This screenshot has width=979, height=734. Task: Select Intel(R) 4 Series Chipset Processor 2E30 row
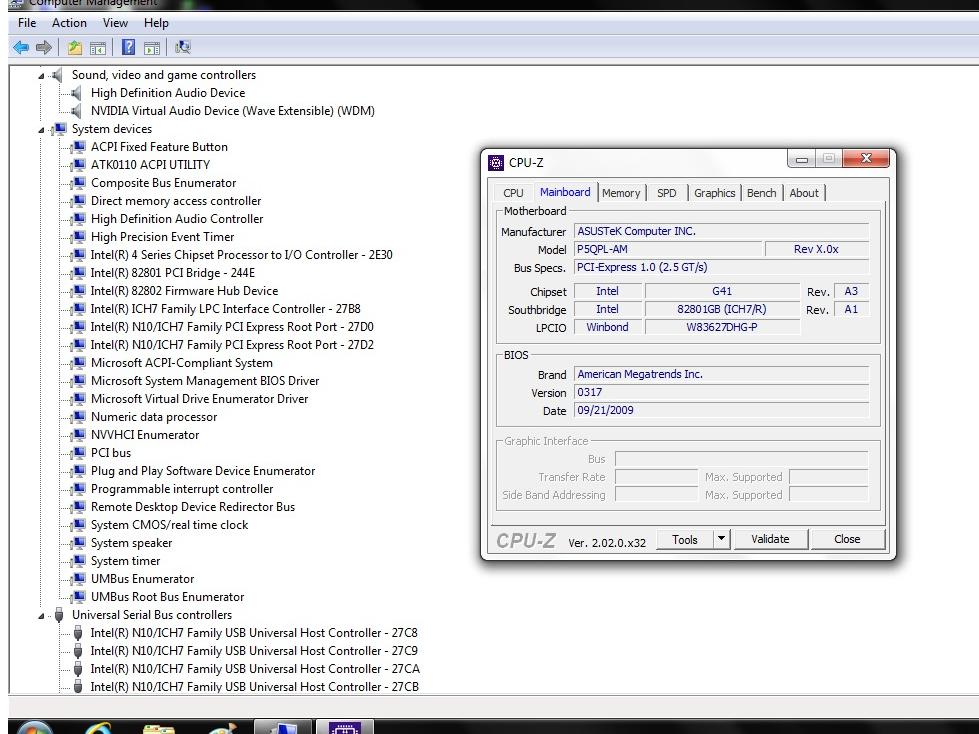pos(241,255)
